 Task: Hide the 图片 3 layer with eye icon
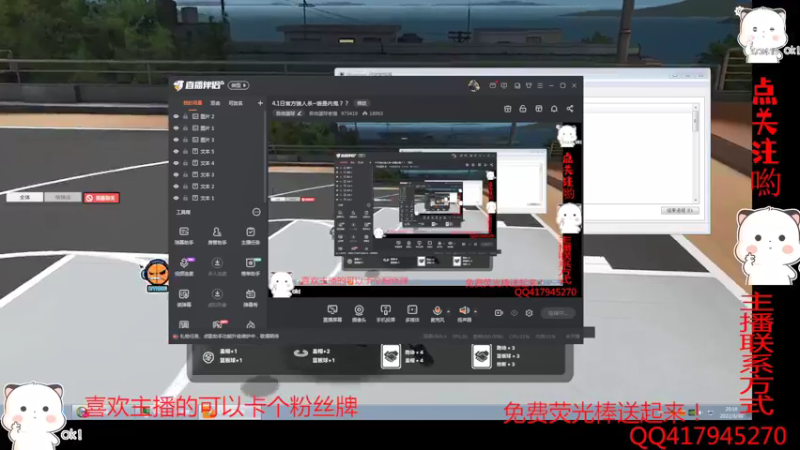tap(177, 140)
